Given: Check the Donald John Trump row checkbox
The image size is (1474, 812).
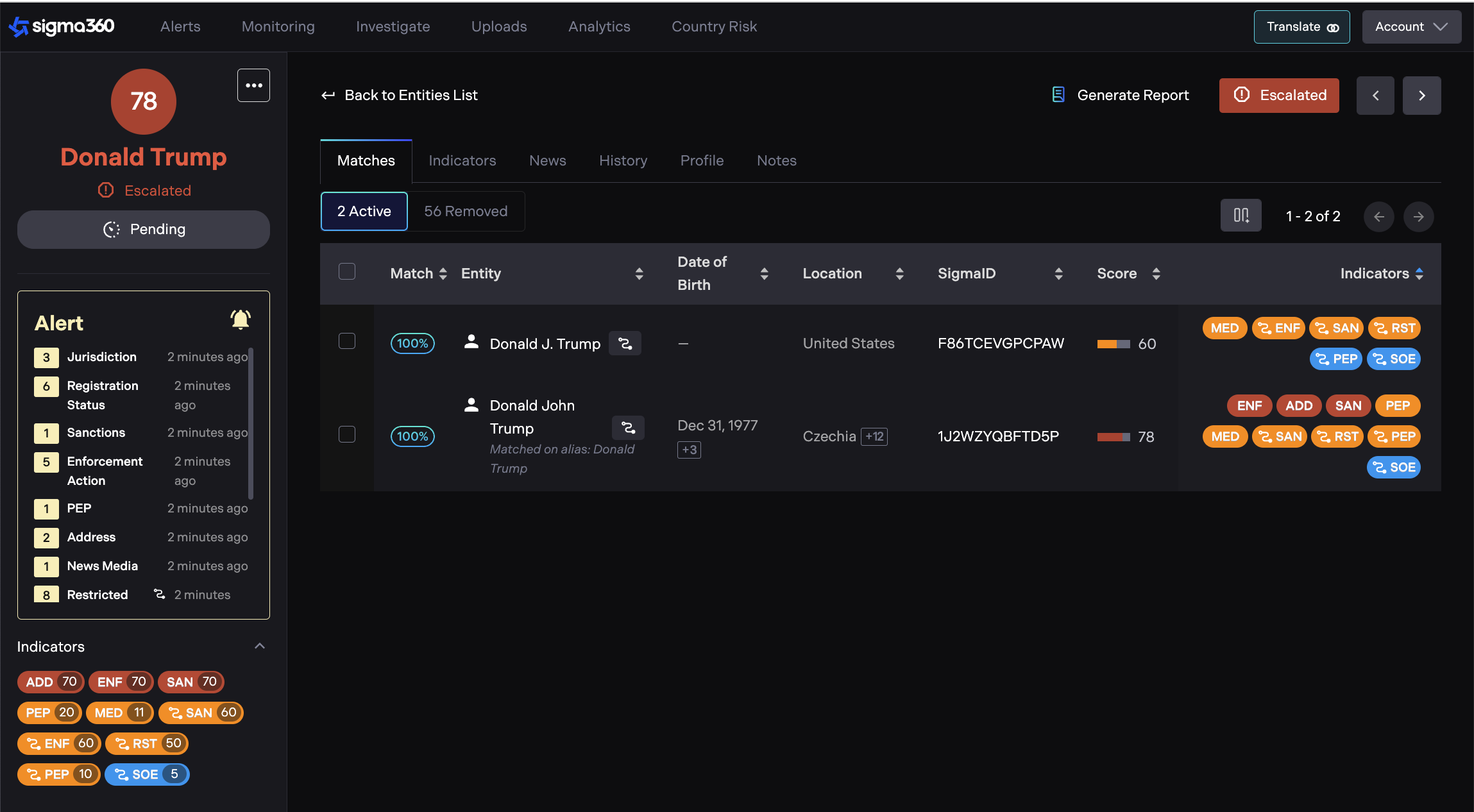Looking at the screenshot, I should point(347,435).
